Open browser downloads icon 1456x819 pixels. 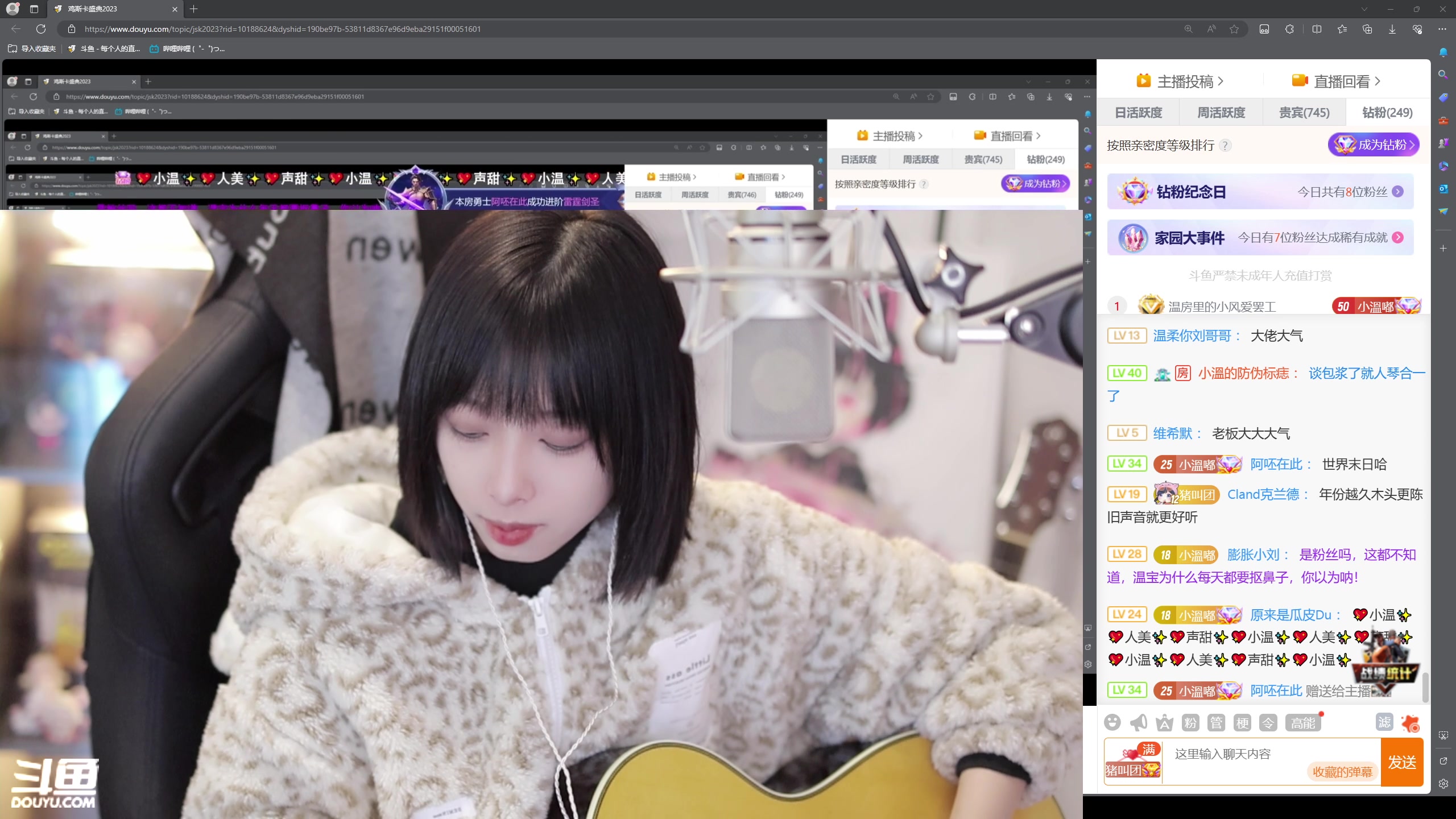coord(1392,29)
